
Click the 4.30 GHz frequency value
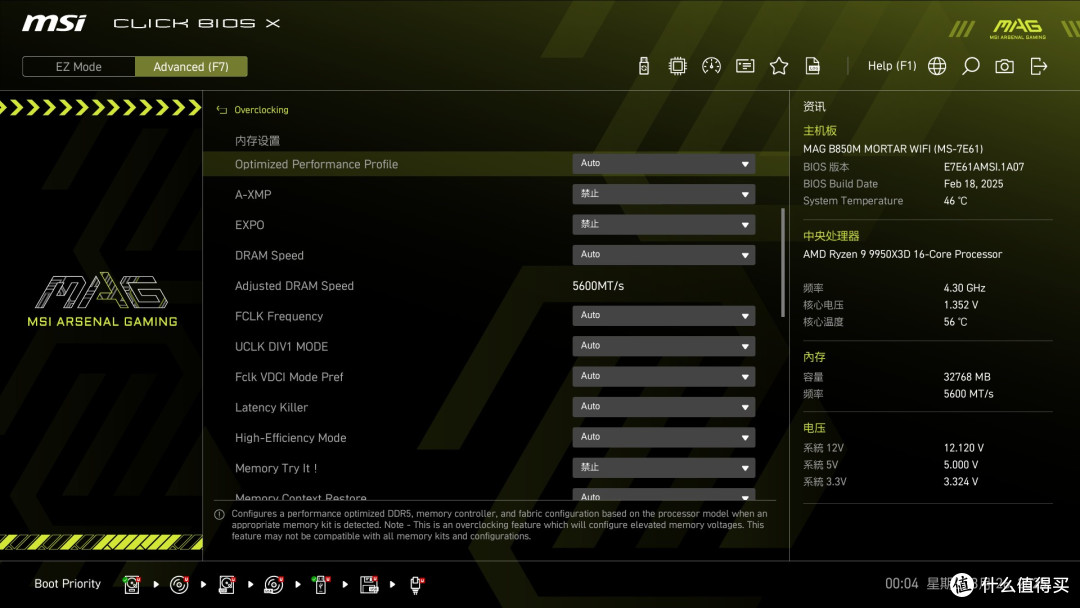tap(964, 288)
